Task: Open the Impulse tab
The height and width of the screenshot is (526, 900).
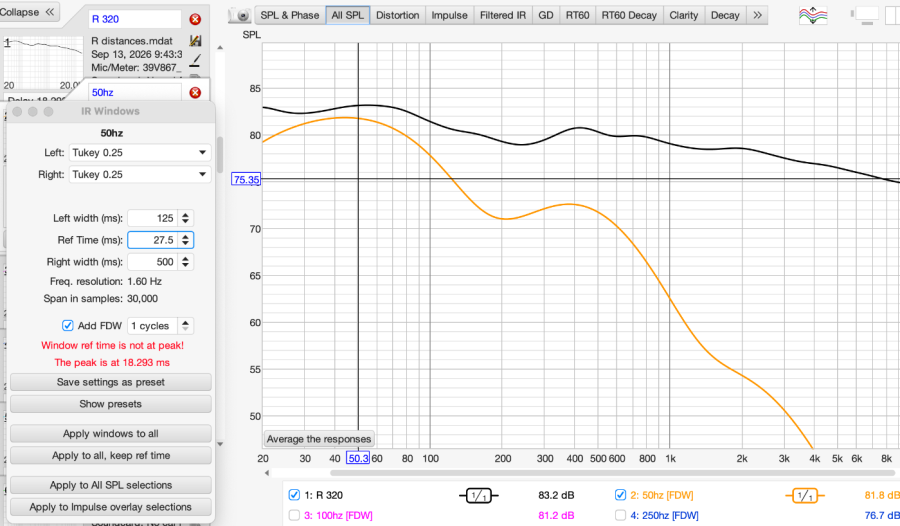Action: tap(449, 15)
